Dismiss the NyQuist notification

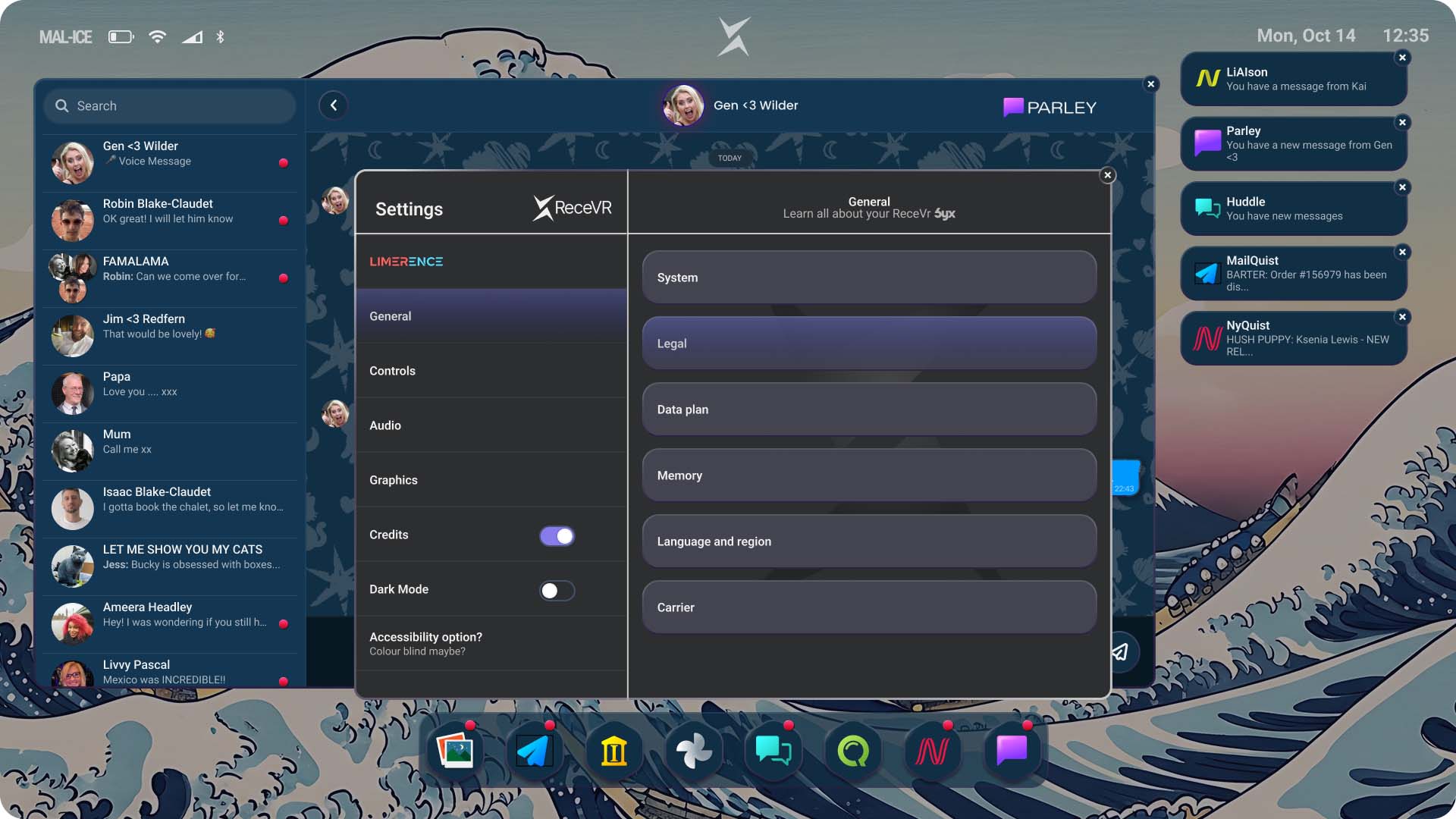[1403, 317]
